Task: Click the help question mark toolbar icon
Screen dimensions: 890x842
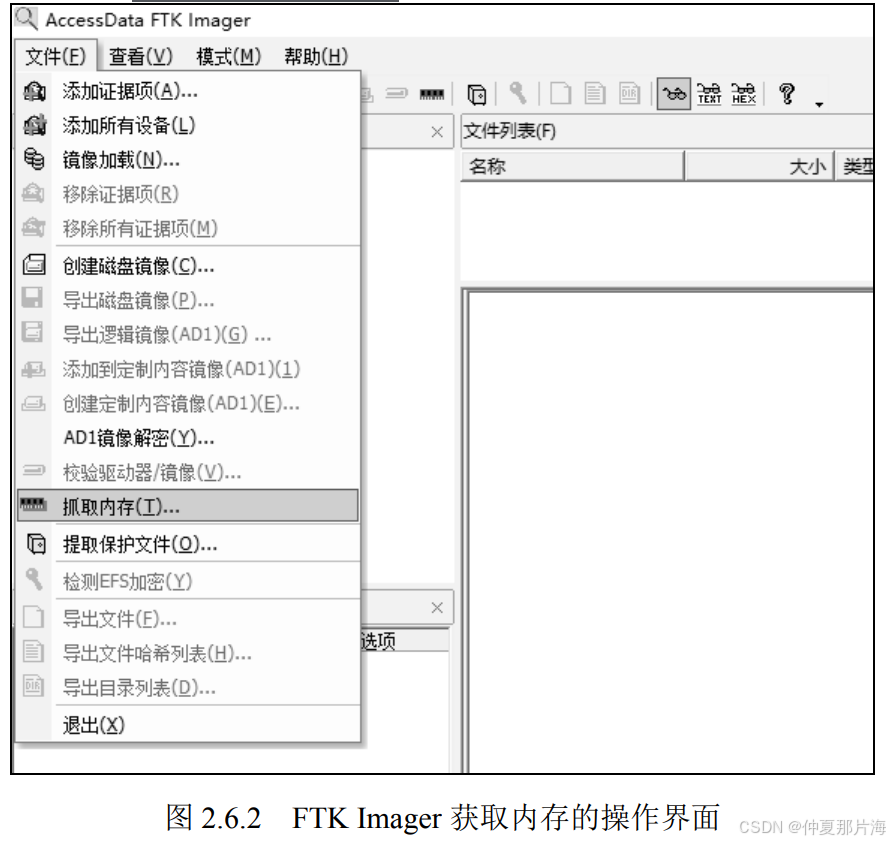Action: [787, 94]
